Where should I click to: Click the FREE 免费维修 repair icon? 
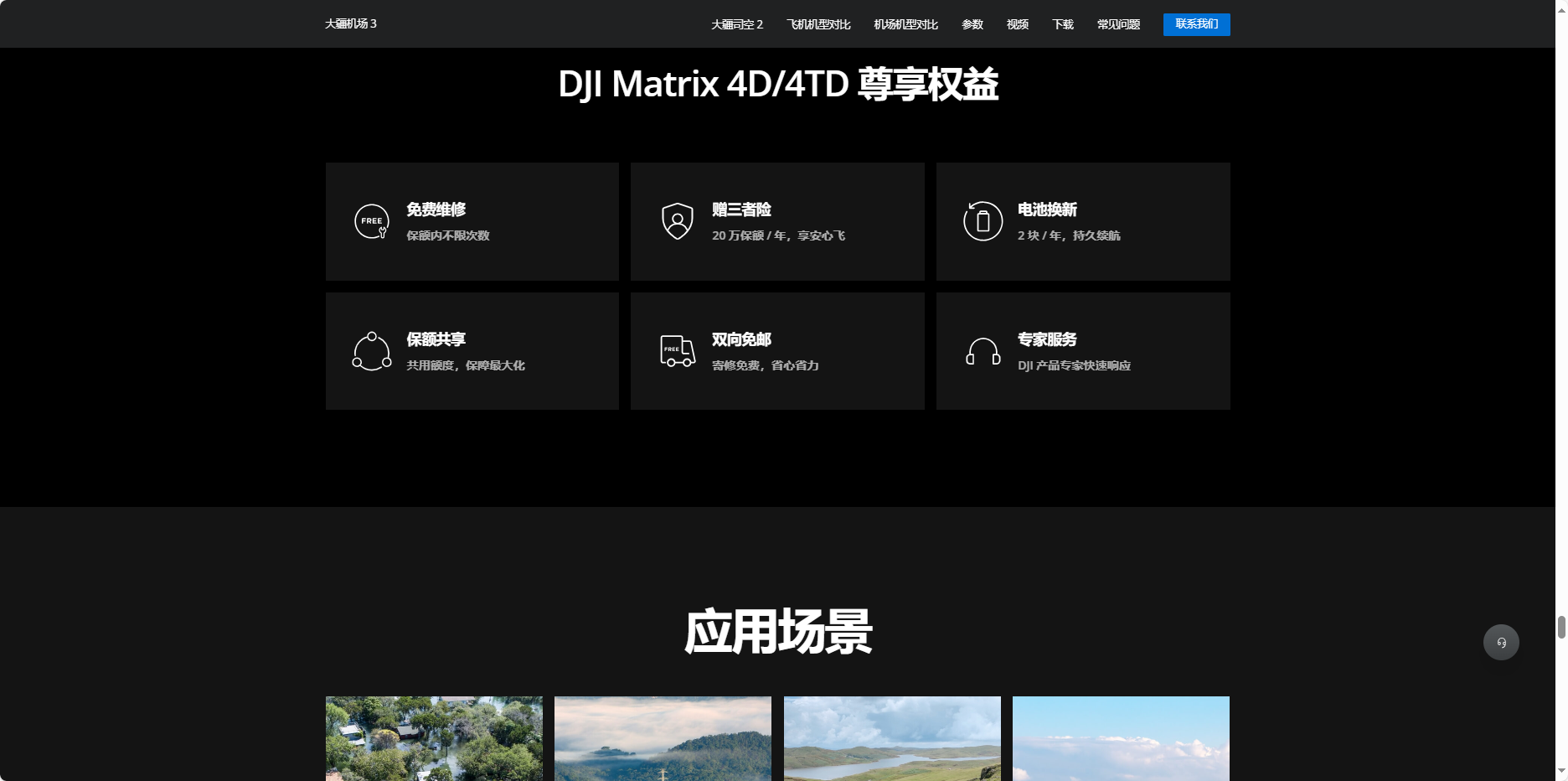click(371, 221)
